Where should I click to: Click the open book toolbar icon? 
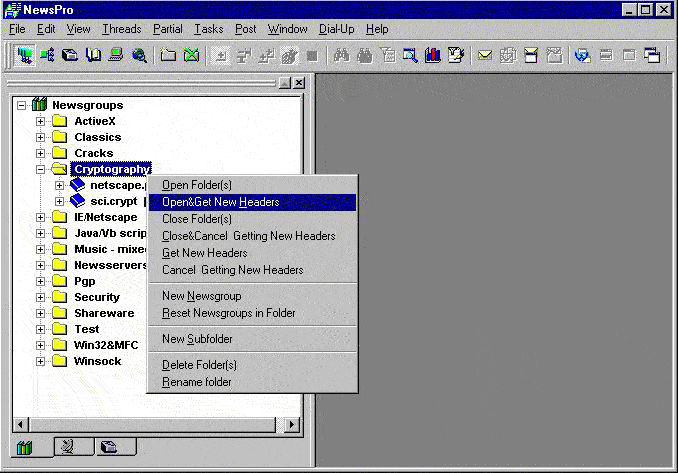94,55
